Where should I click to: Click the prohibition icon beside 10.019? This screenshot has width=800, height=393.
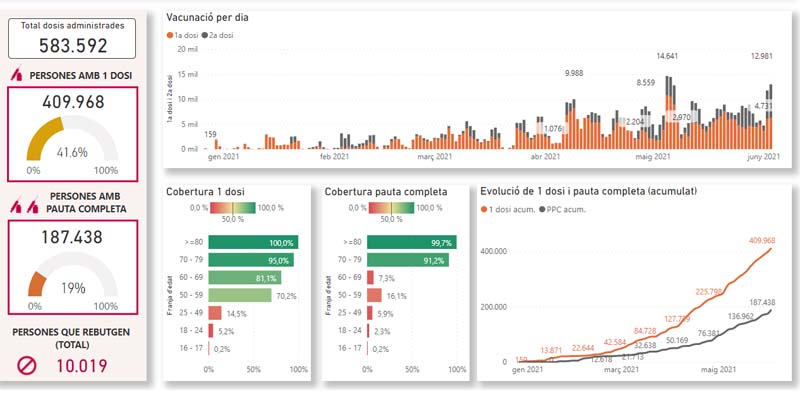[27, 365]
